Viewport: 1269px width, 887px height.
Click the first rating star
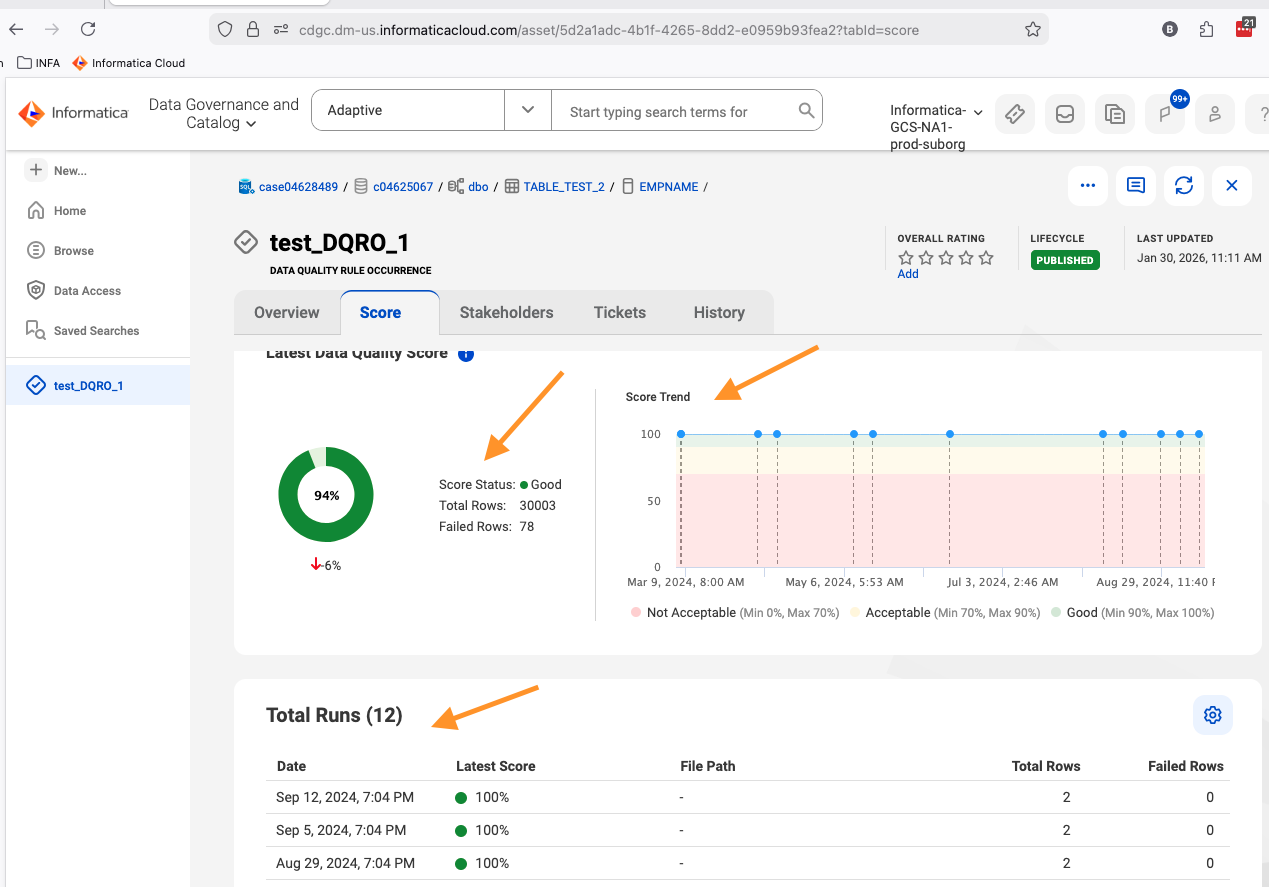tap(906, 258)
